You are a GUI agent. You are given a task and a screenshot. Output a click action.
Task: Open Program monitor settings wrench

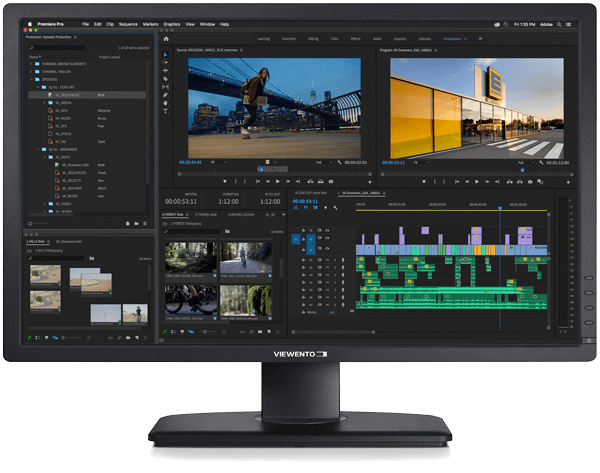(x=541, y=163)
